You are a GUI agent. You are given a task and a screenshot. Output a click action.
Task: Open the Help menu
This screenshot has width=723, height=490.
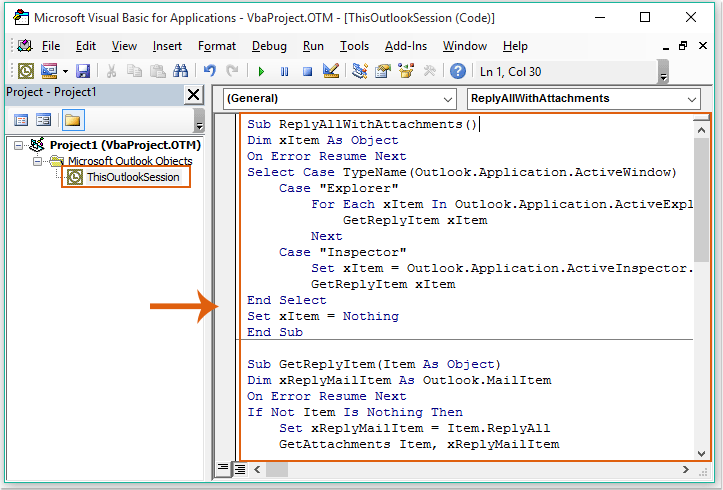pyautogui.click(x=515, y=46)
